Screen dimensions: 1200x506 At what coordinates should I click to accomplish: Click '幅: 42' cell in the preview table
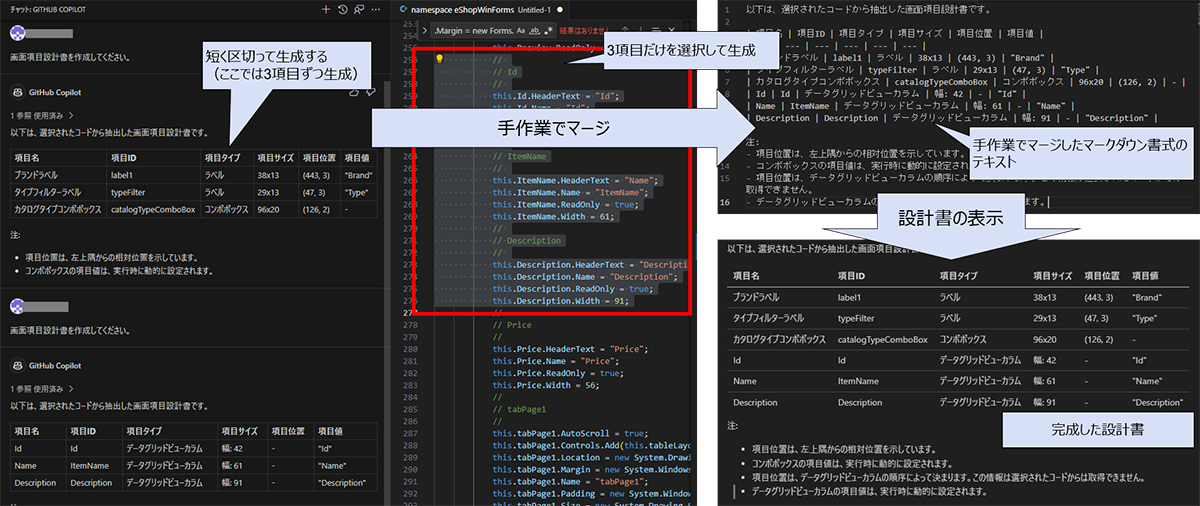coord(1047,361)
